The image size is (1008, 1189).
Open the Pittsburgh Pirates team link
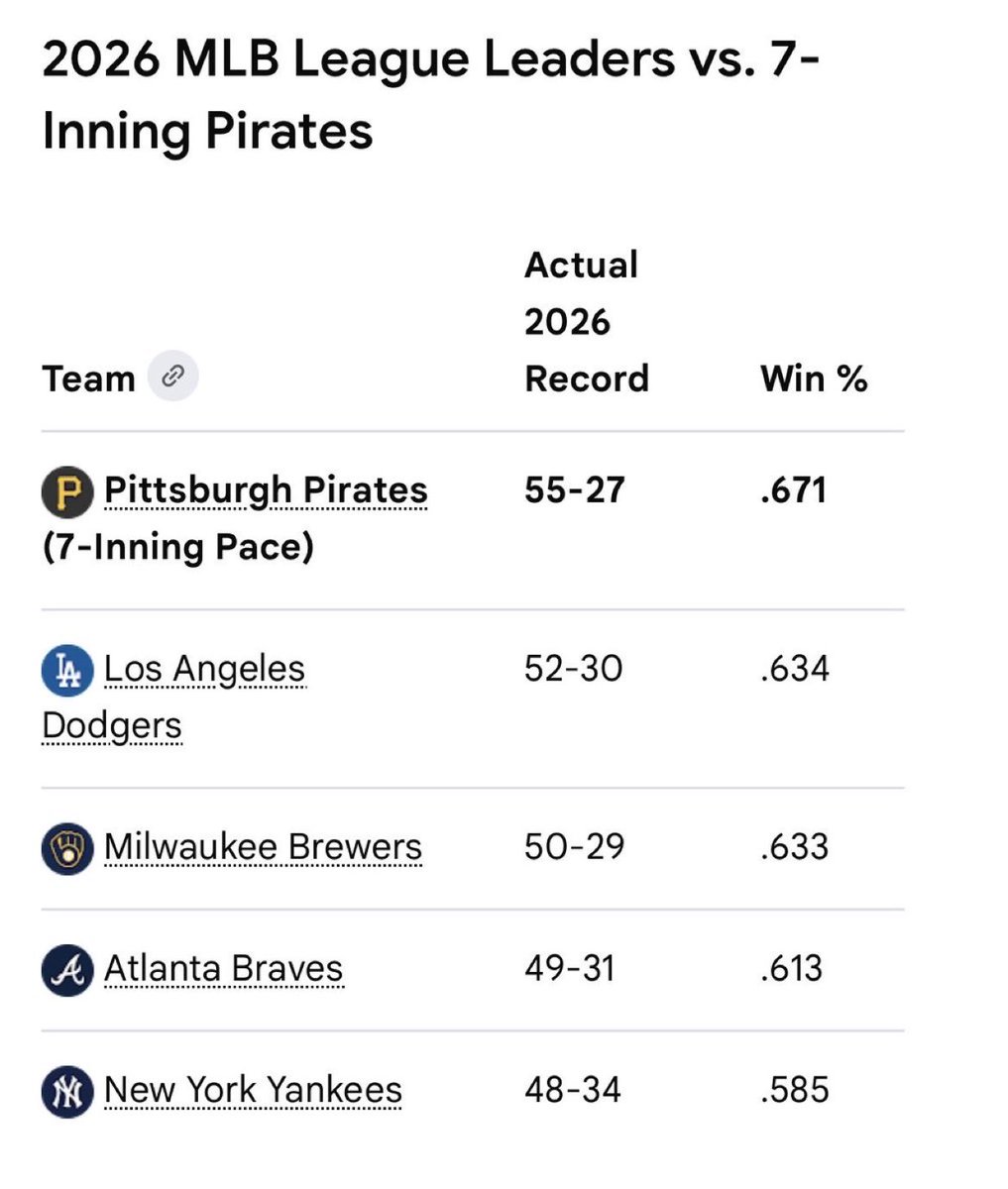coord(266,490)
